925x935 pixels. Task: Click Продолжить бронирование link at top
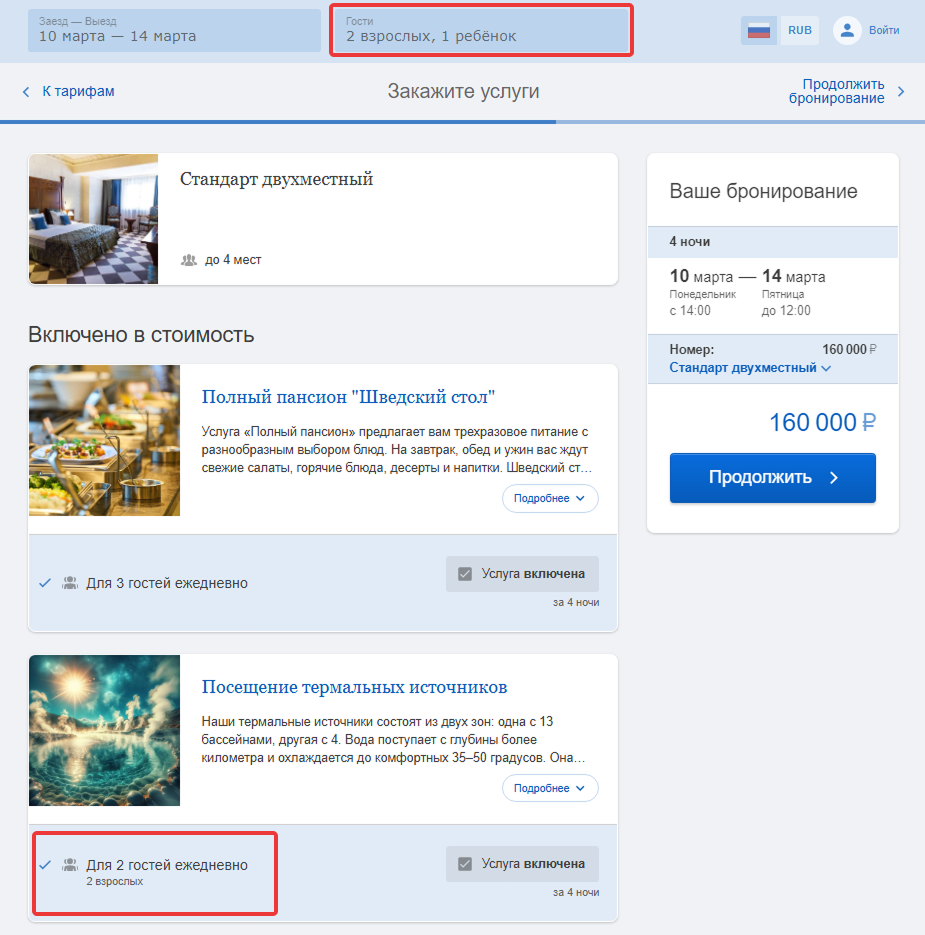836,91
